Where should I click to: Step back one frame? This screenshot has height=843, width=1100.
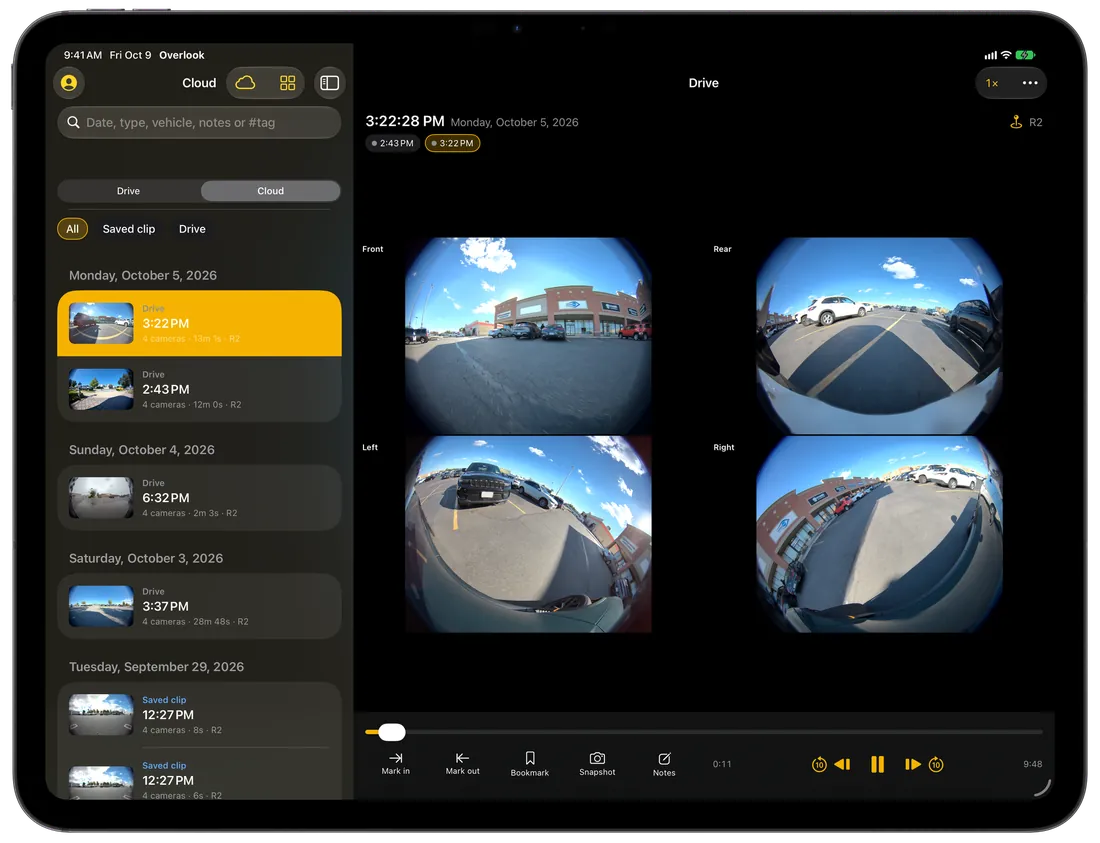point(843,764)
